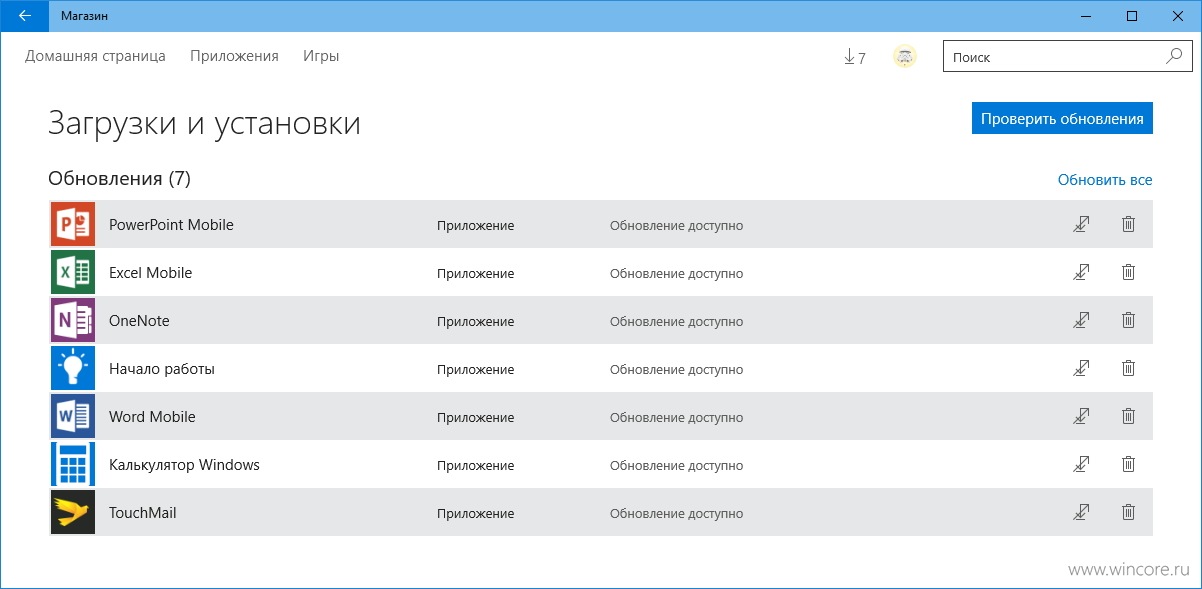This screenshot has width=1202, height=589.
Task: Open the Приложения tab
Action: pyautogui.click(x=234, y=57)
